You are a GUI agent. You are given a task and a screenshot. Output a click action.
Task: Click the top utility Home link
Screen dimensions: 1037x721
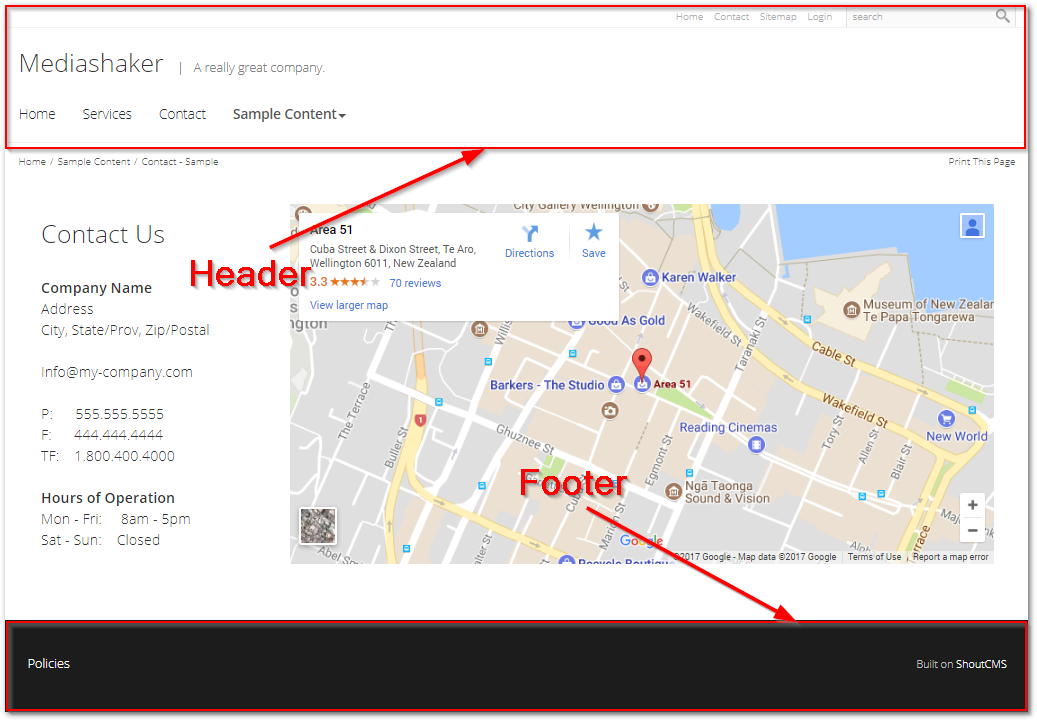point(689,17)
